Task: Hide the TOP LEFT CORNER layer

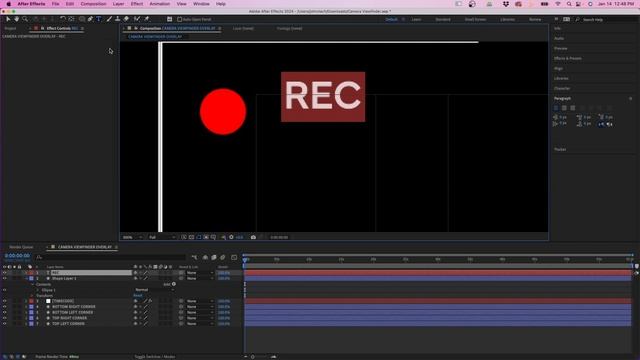Action: tap(4, 324)
